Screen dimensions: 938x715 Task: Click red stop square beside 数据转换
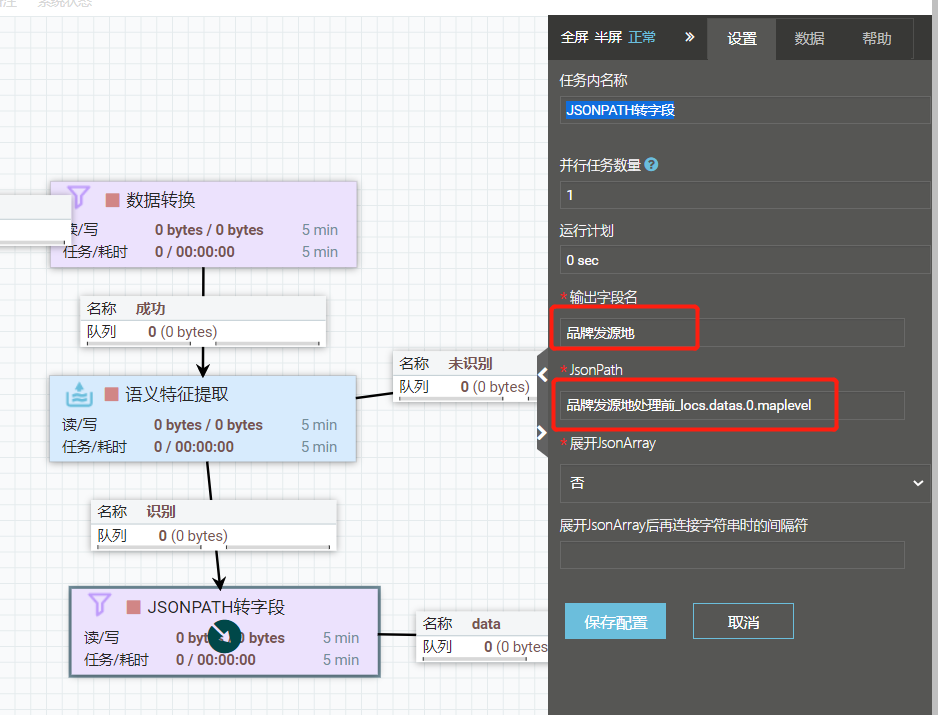point(113,200)
